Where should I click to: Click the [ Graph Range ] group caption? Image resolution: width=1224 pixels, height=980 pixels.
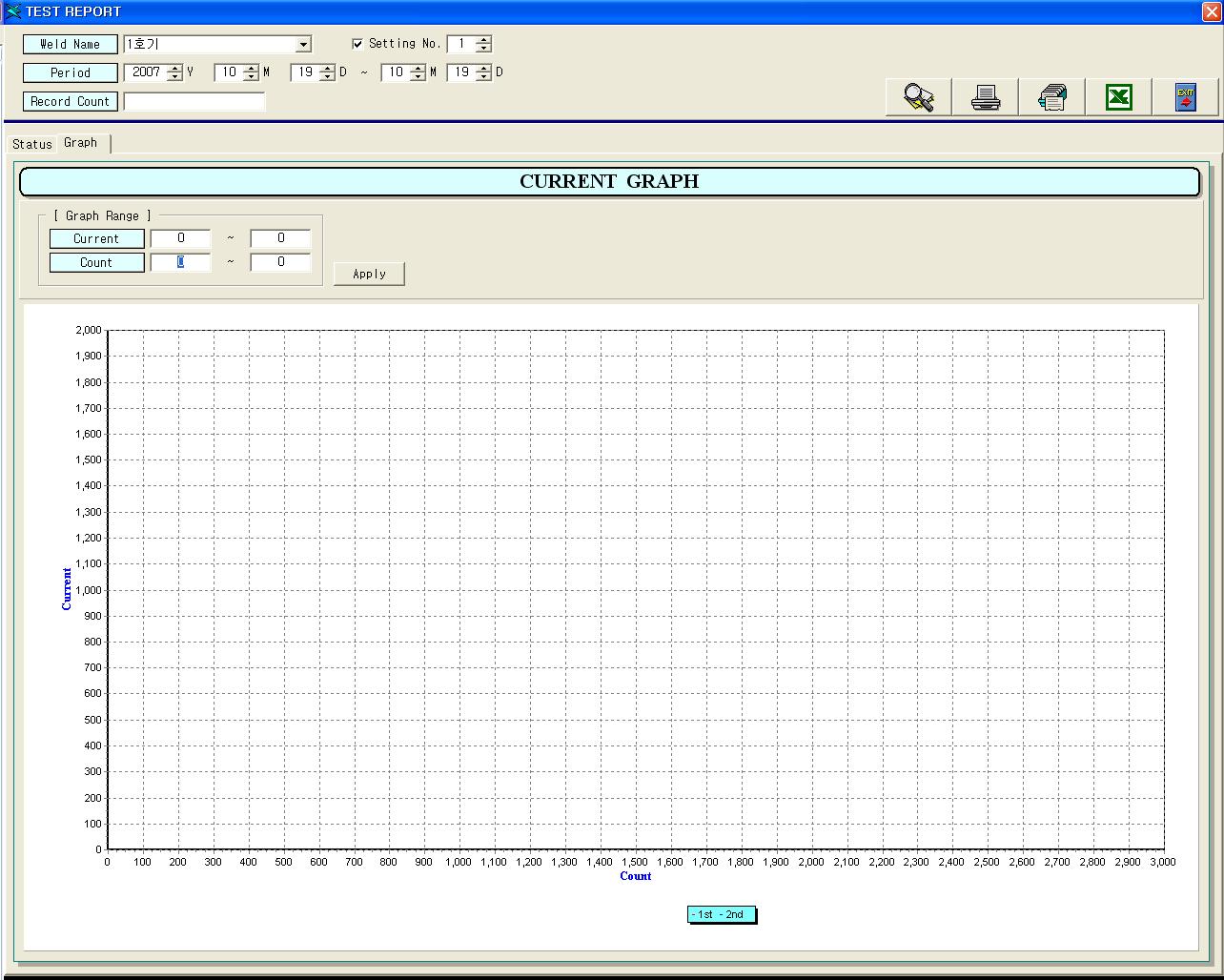pyautogui.click(x=102, y=216)
